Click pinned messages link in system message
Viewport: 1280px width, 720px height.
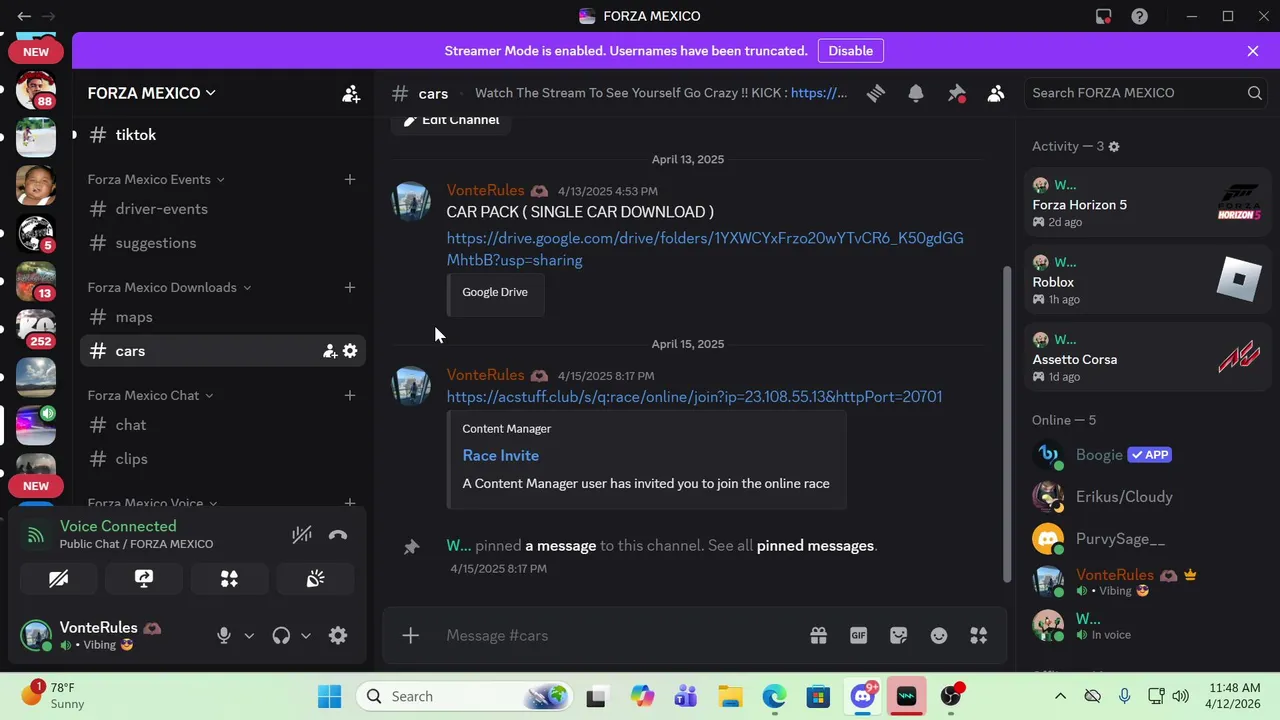coord(815,546)
